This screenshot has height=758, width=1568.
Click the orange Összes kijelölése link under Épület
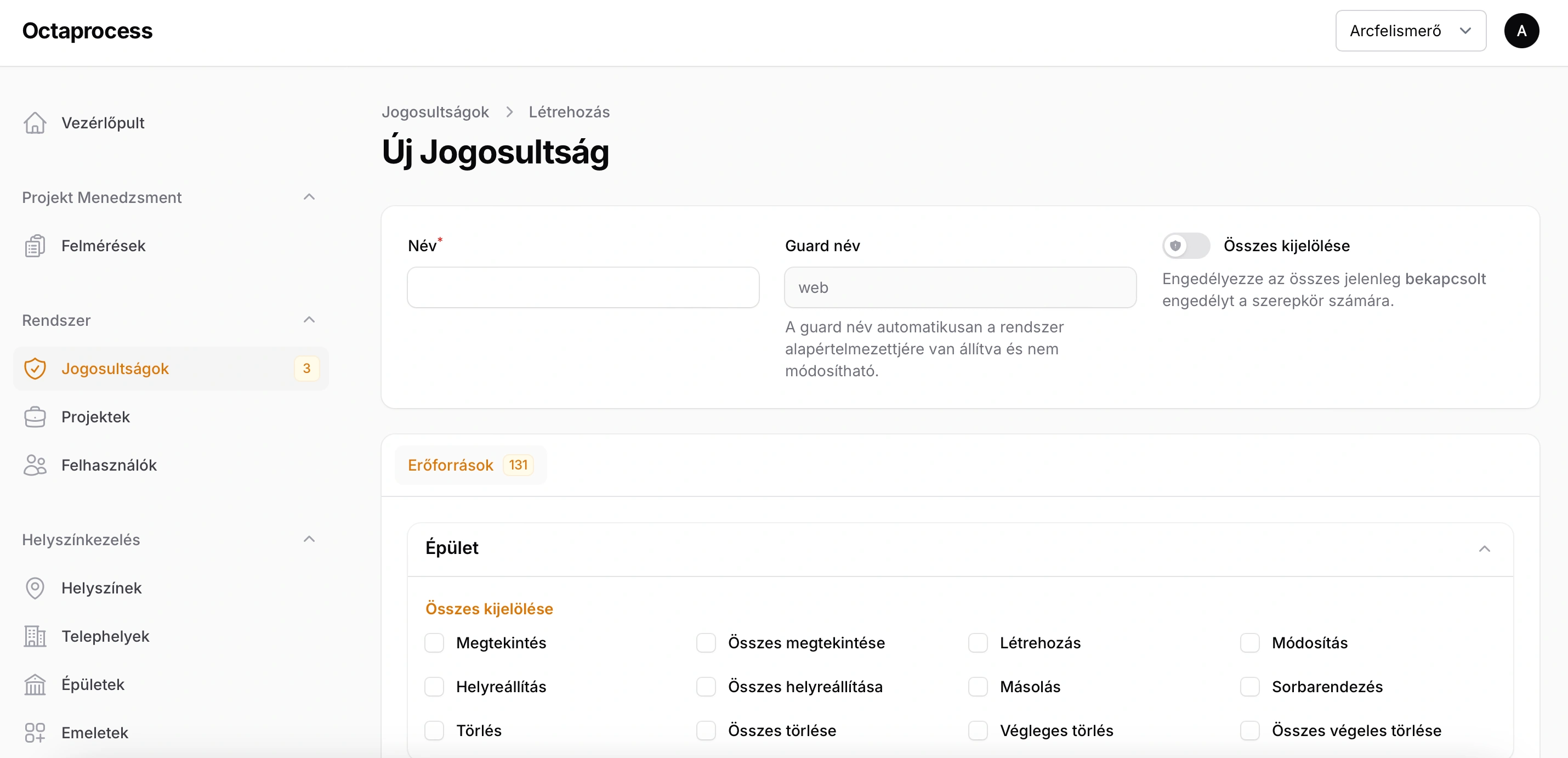(x=489, y=609)
